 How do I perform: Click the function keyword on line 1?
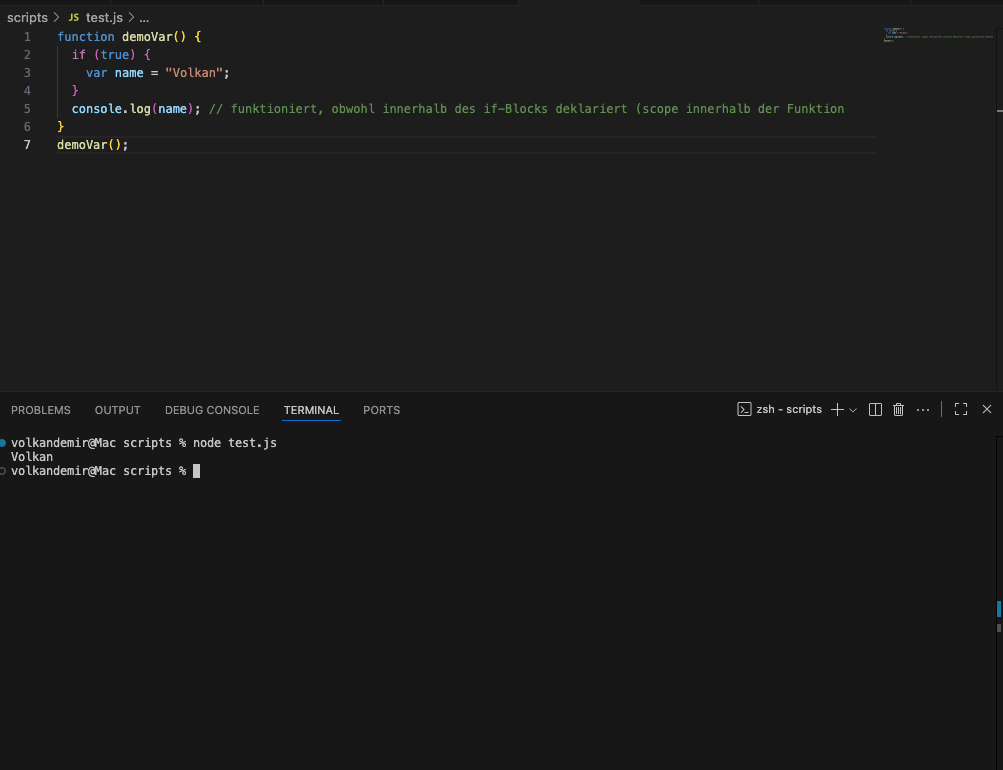(86, 37)
